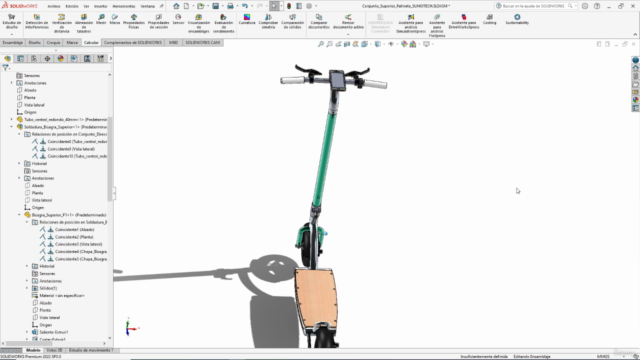Open Comparar documentos tool
This screenshot has width=640, height=360.
click(x=319, y=22)
